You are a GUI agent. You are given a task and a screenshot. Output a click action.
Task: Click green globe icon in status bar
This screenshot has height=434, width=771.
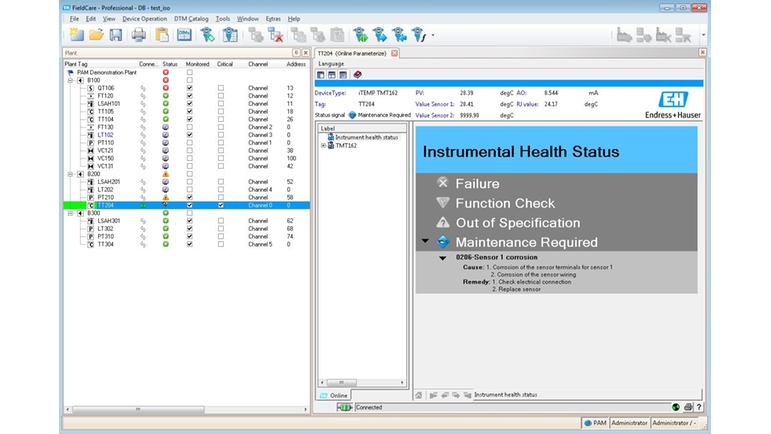pos(676,407)
